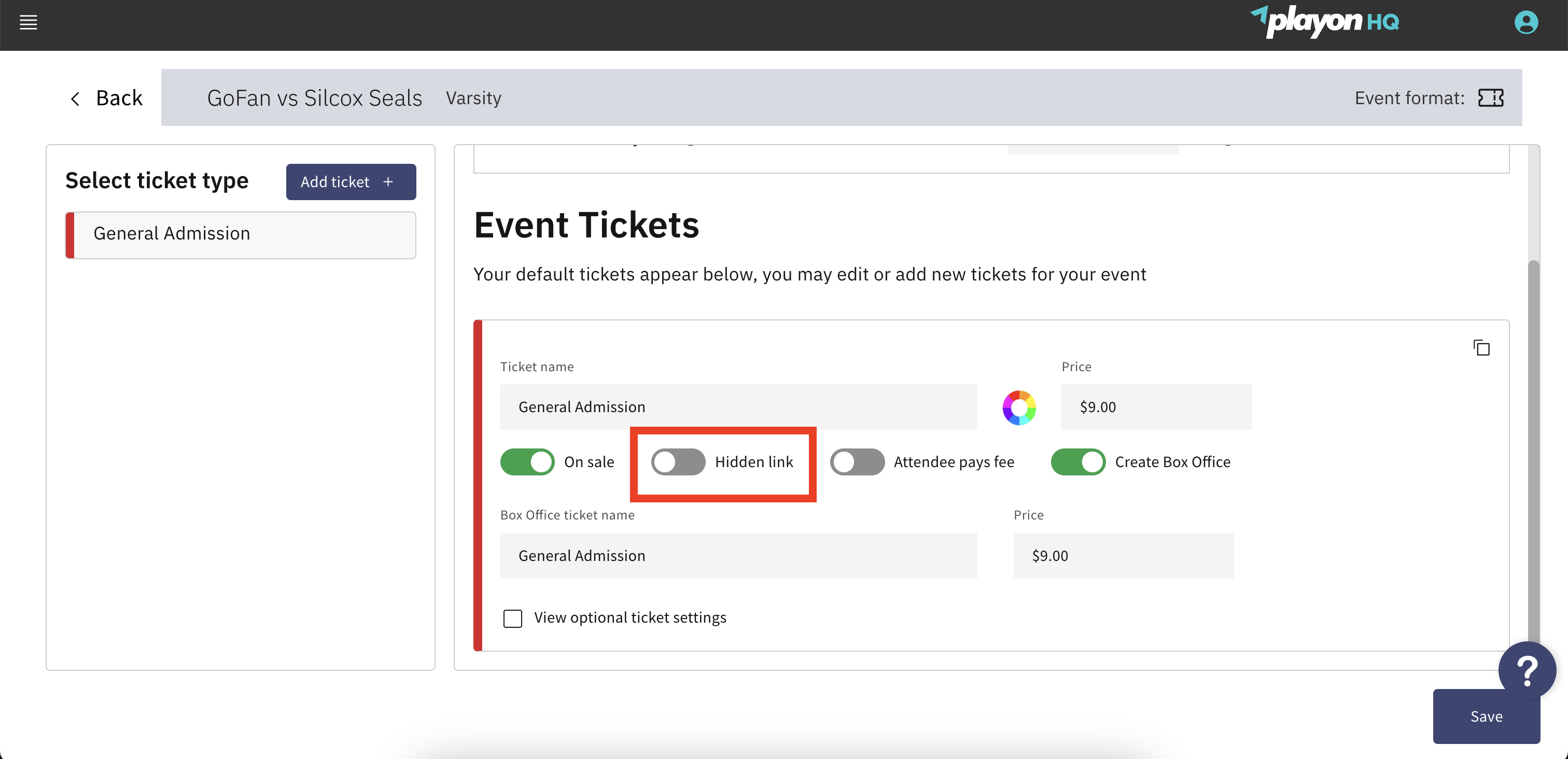Image resolution: width=1568 pixels, height=759 pixels.
Task: Enable the Hidden link toggle
Action: pos(678,462)
